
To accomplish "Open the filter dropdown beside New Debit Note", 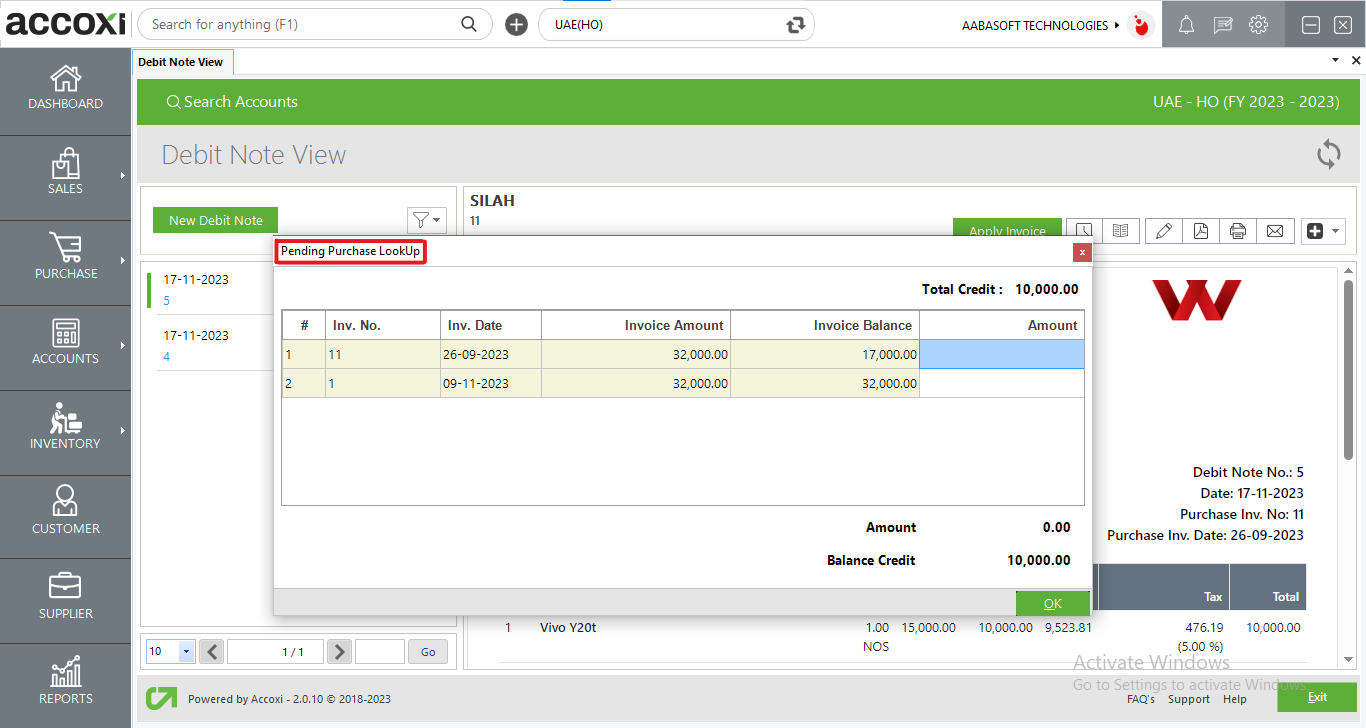I will tap(427, 220).
